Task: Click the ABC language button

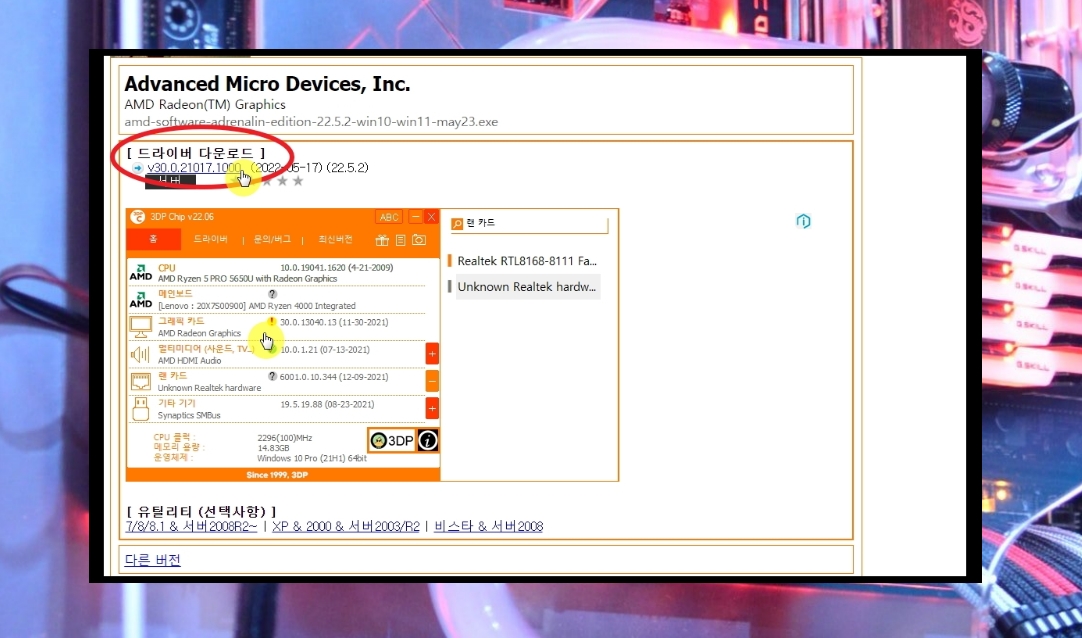Action: pyautogui.click(x=388, y=217)
